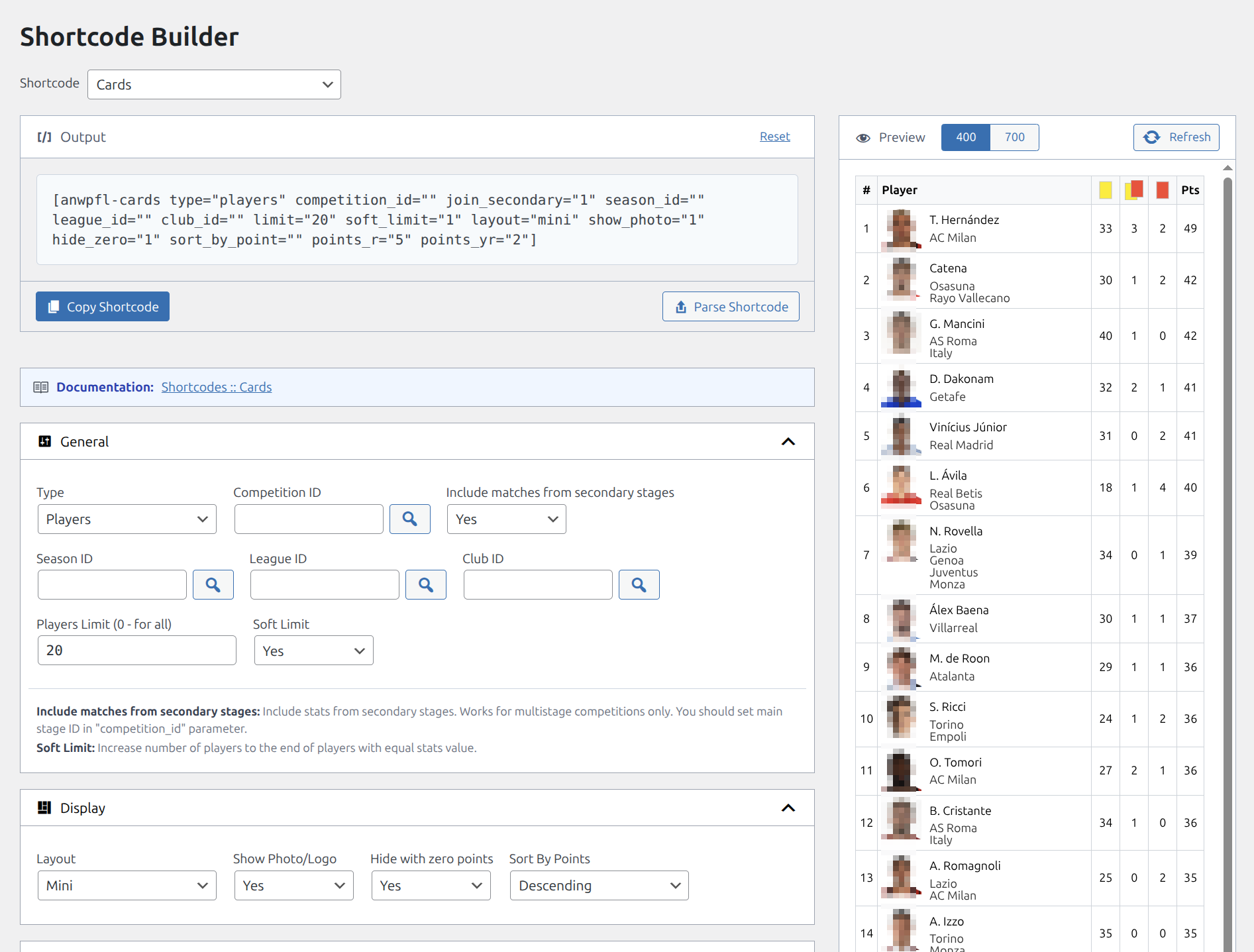Click the red card column header icon

(1162, 190)
